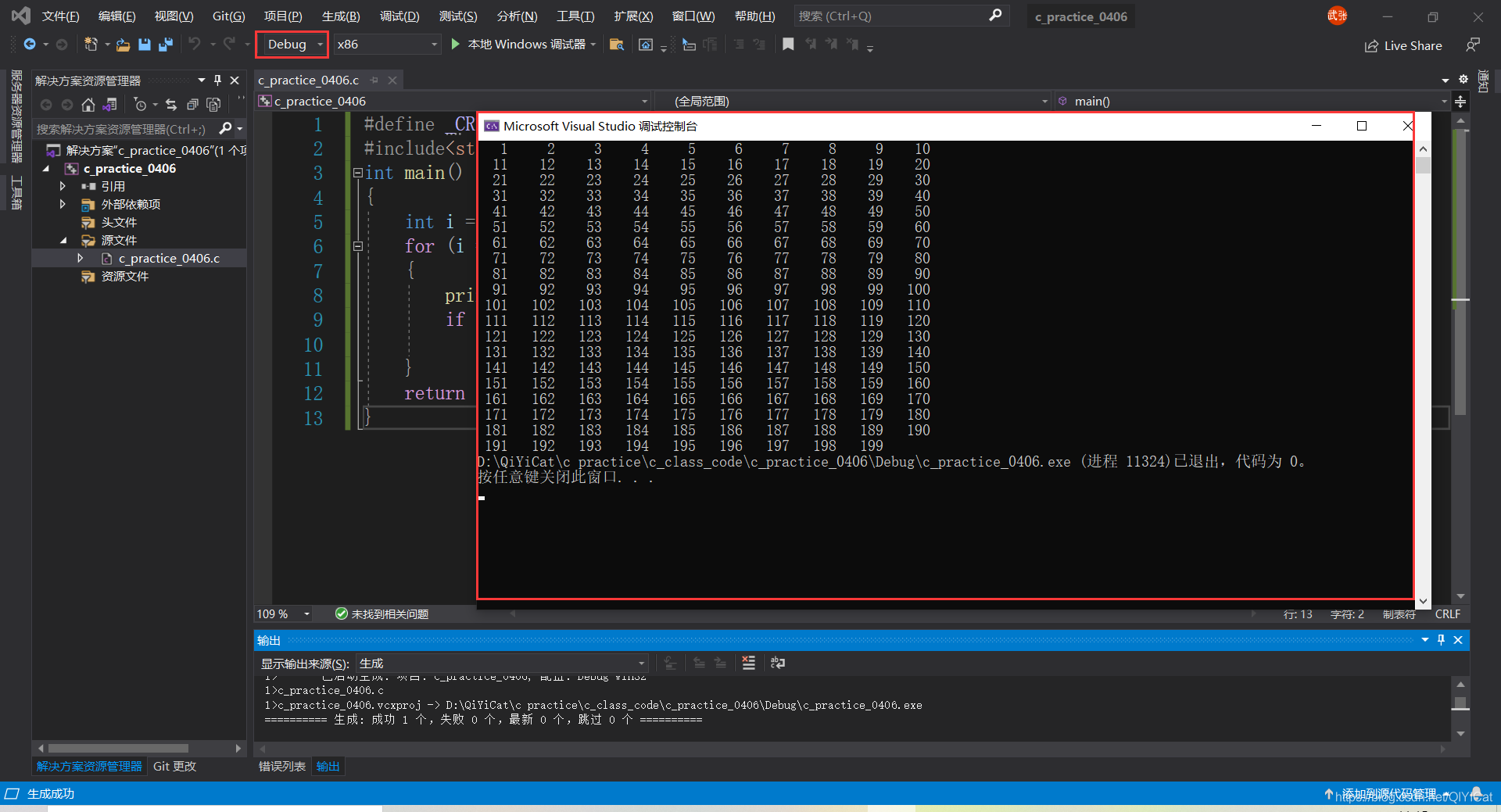The width and height of the screenshot is (1501, 812).
Task: Switch to the Git 更改 tab
Action: (174, 767)
